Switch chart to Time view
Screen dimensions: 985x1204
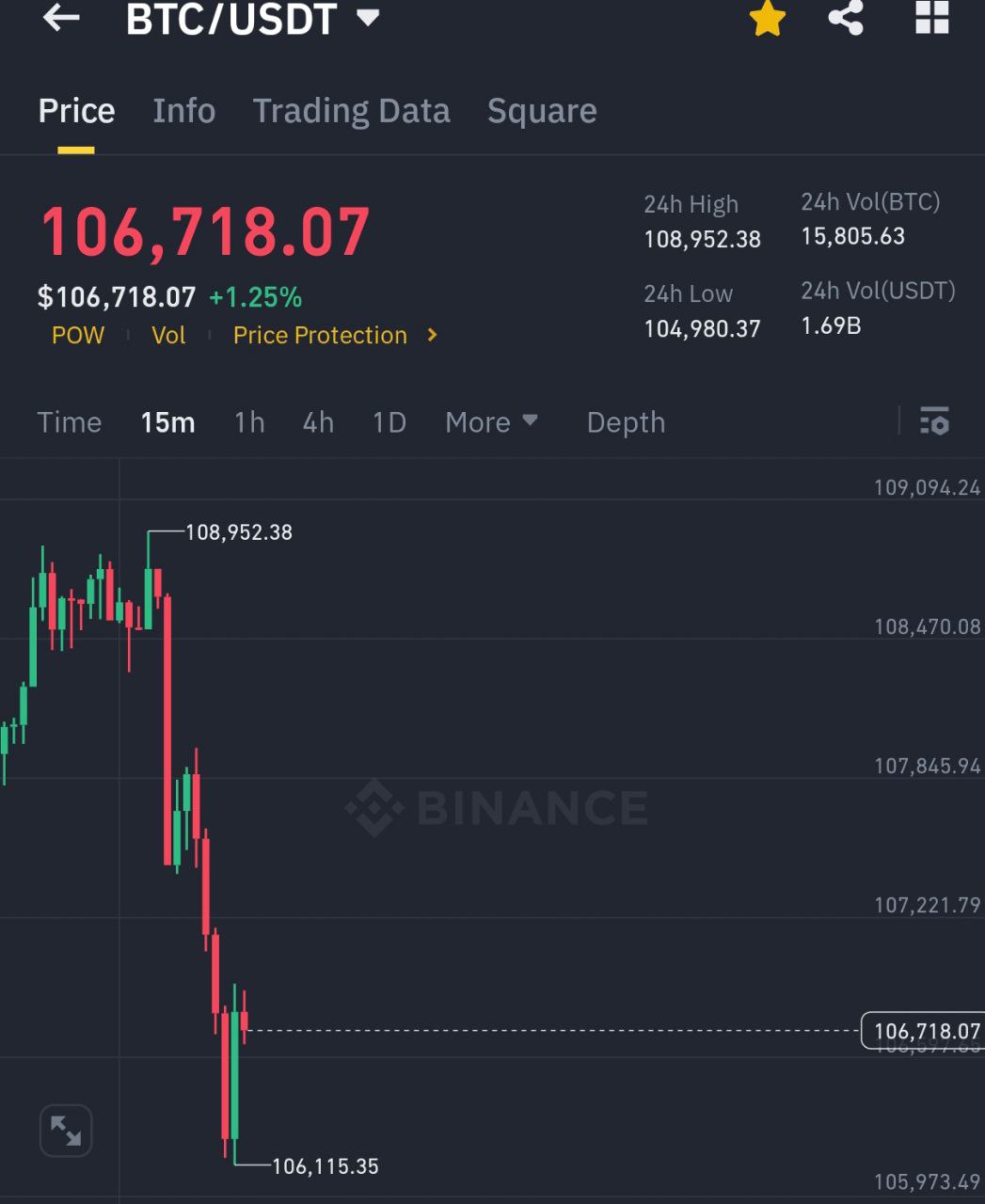click(70, 422)
